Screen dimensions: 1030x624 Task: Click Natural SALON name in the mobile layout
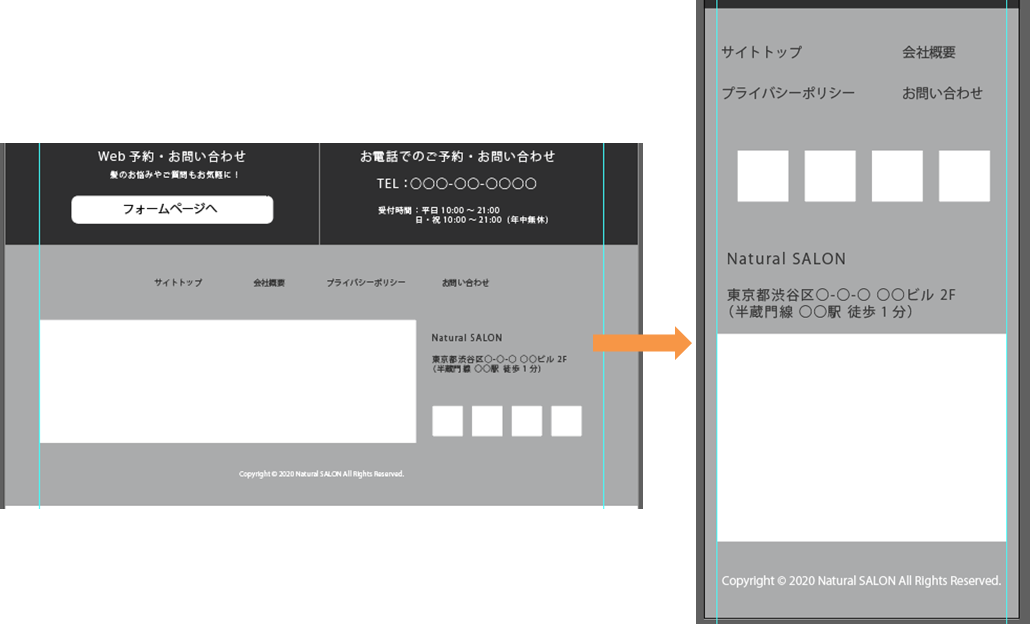tap(786, 259)
